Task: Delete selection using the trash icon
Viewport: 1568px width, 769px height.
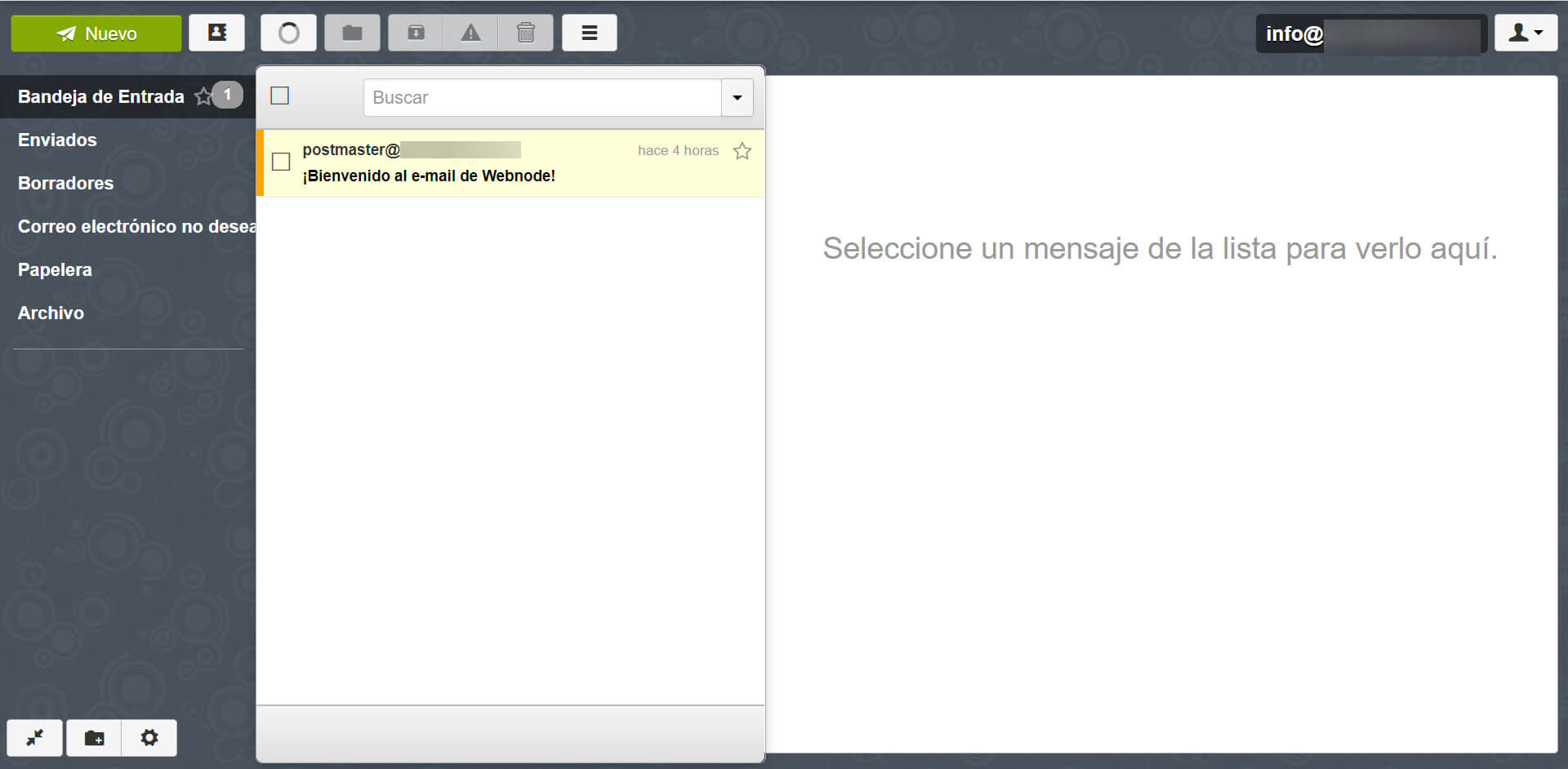Action: pos(525,33)
